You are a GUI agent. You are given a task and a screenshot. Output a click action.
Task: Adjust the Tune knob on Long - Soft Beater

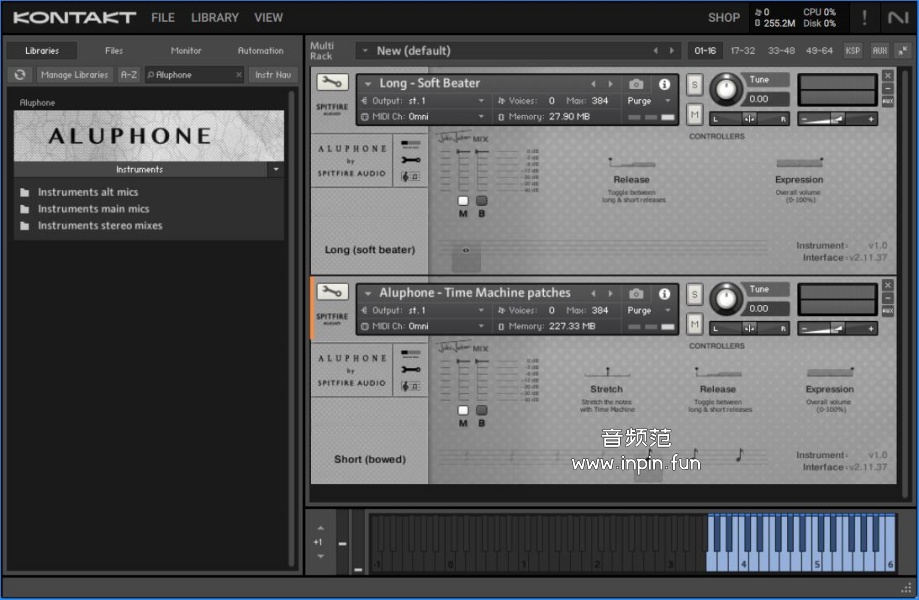point(727,90)
